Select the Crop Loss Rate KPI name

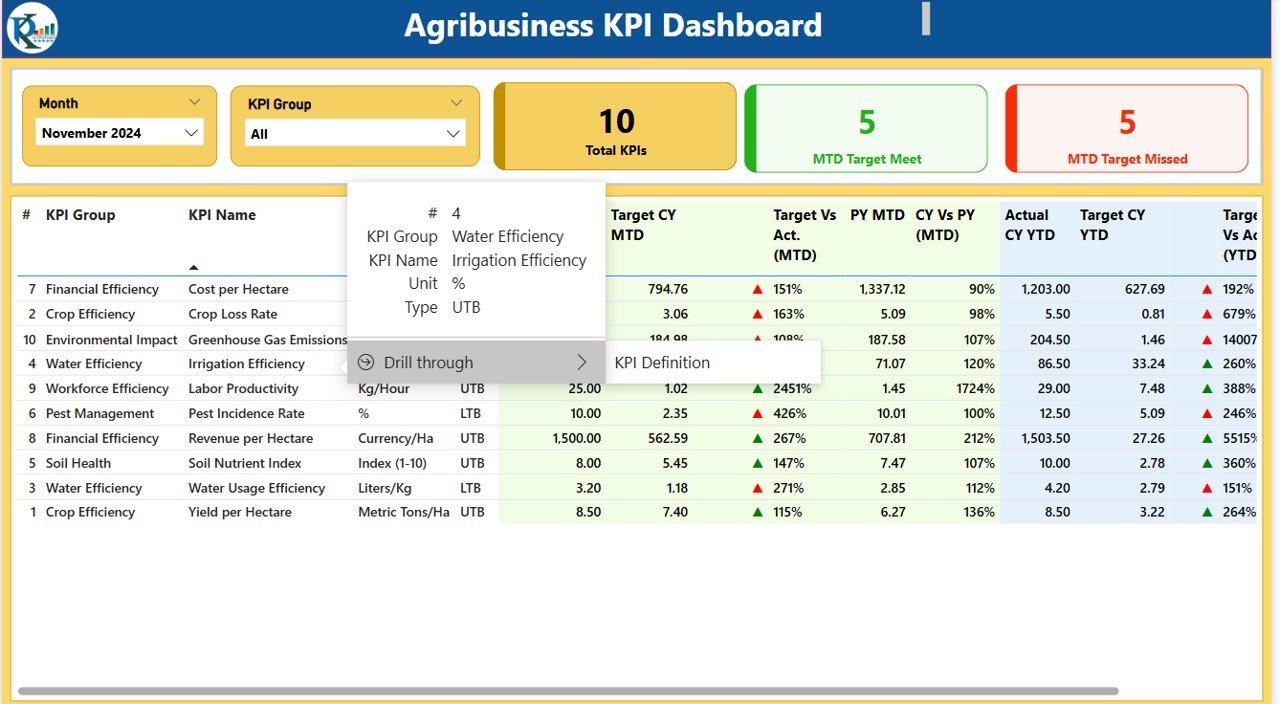pyautogui.click(x=233, y=315)
